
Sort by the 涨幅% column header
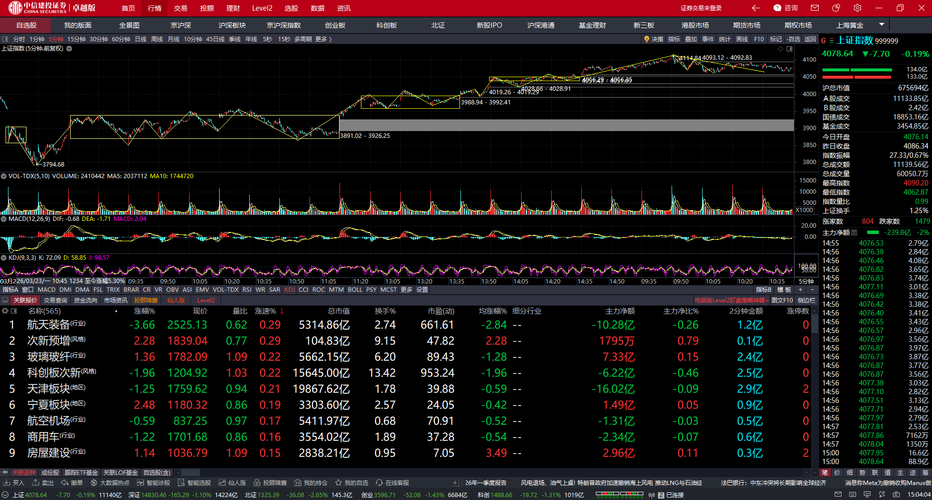point(144,311)
